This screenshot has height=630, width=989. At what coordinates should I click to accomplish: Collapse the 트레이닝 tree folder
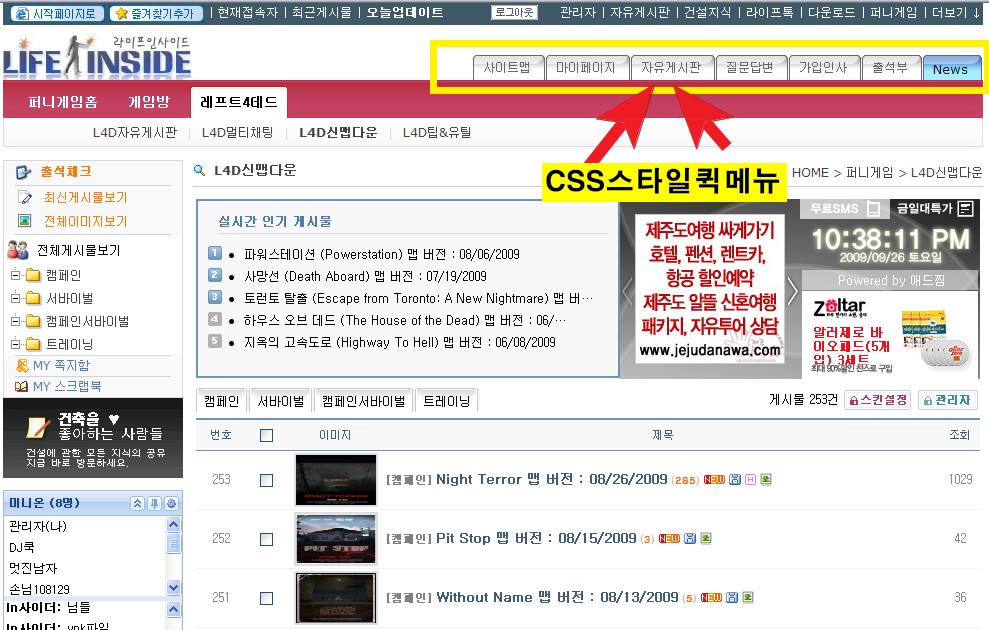click(x=16, y=344)
